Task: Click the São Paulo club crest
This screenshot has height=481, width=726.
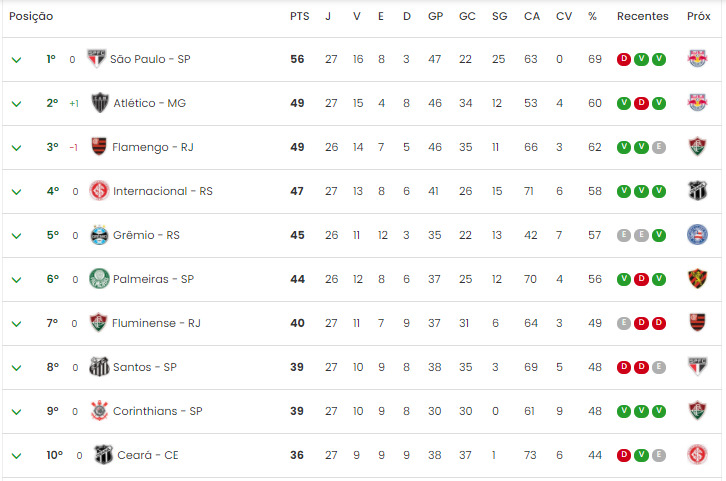Action: tap(96, 59)
